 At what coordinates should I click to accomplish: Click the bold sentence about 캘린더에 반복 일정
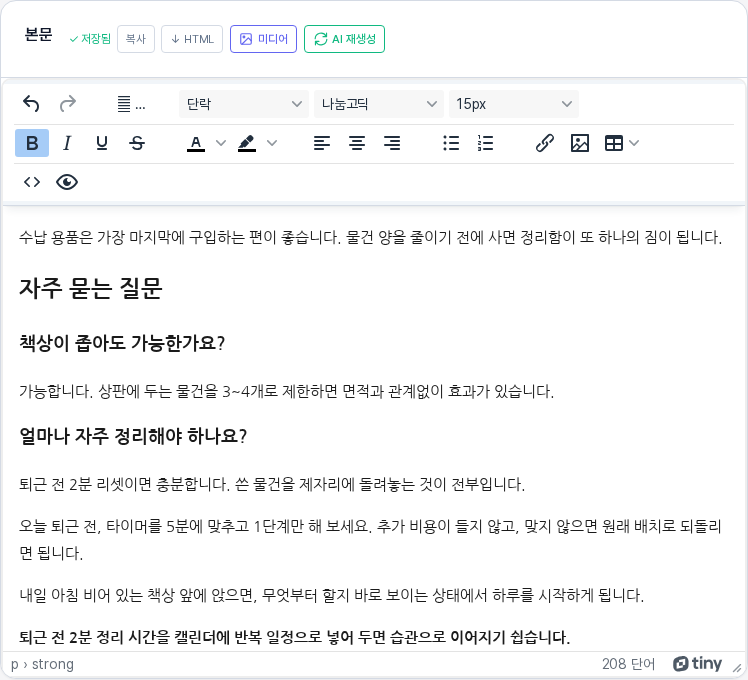[294, 638]
